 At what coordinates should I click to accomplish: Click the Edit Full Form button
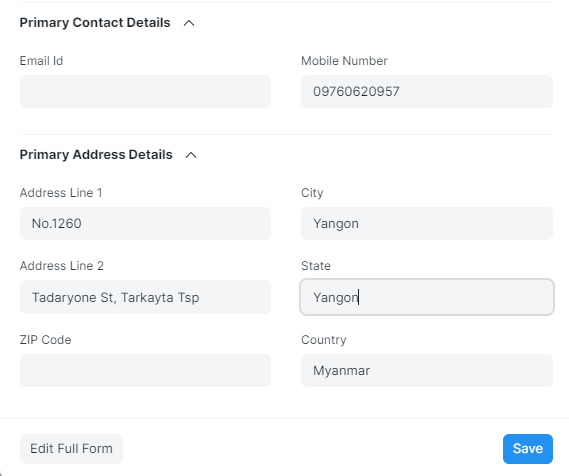click(71, 449)
